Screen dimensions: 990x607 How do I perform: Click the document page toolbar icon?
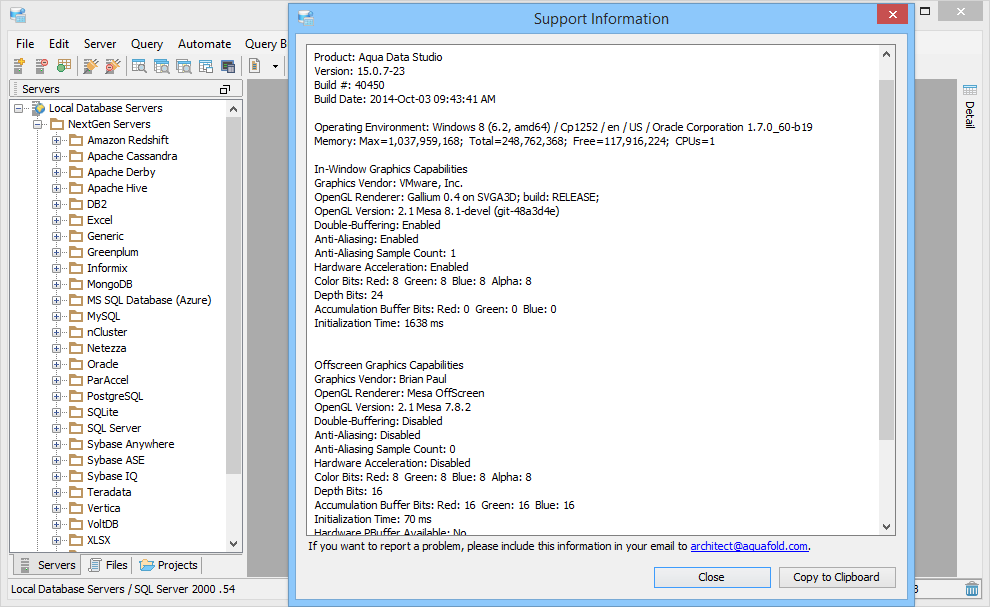click(x=254, y=66)
